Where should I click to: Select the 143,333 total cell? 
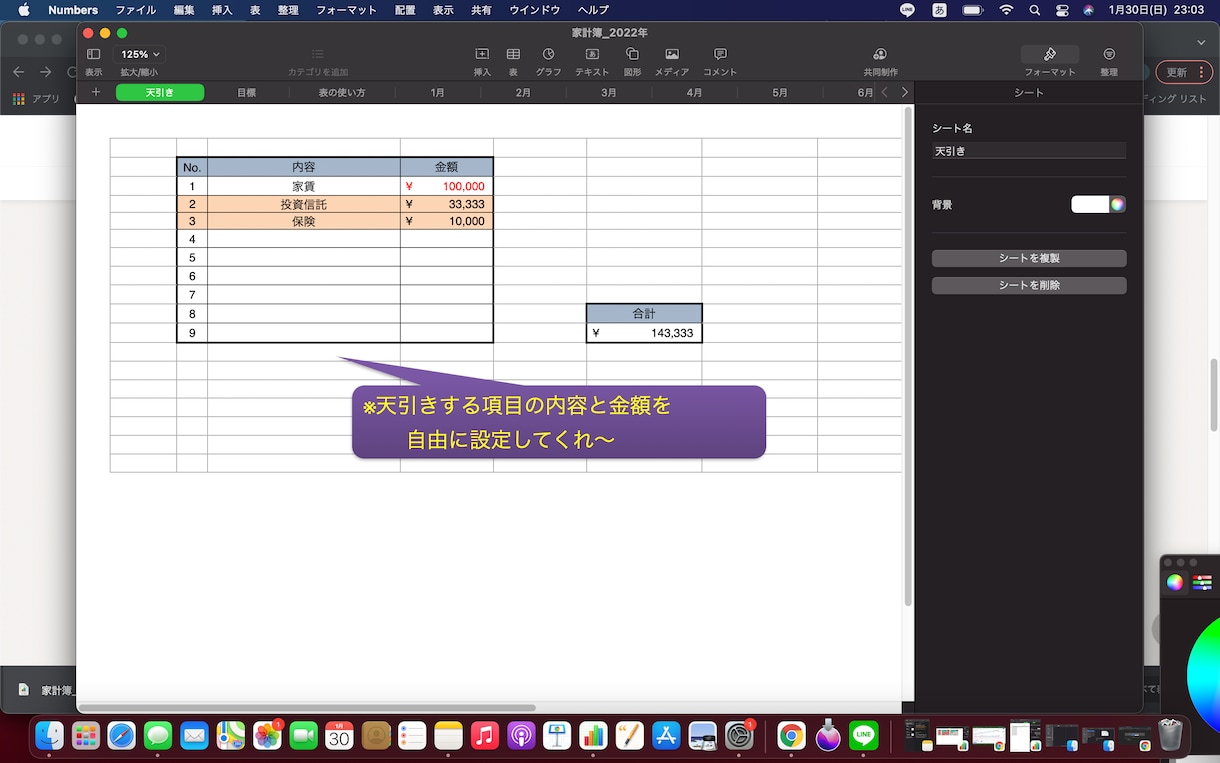tap(644, 333)
